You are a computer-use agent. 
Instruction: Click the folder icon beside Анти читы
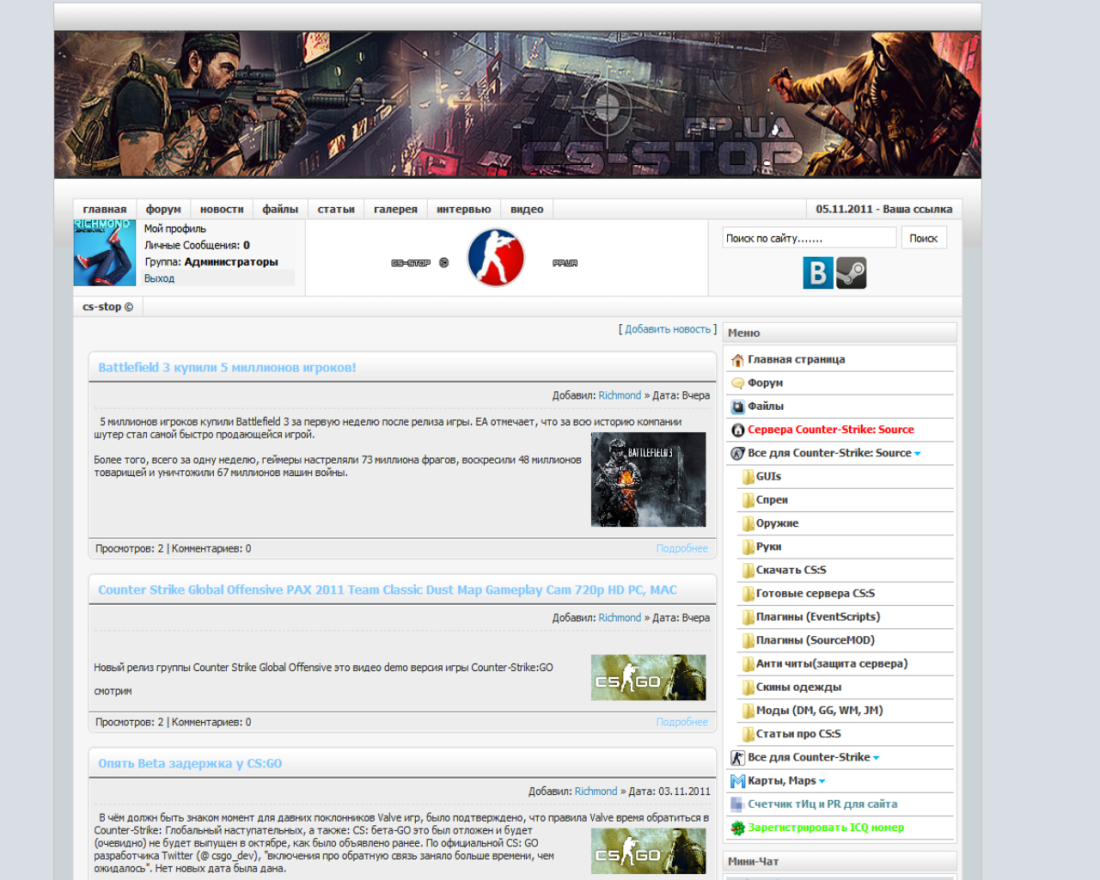(x=748, y=664)
